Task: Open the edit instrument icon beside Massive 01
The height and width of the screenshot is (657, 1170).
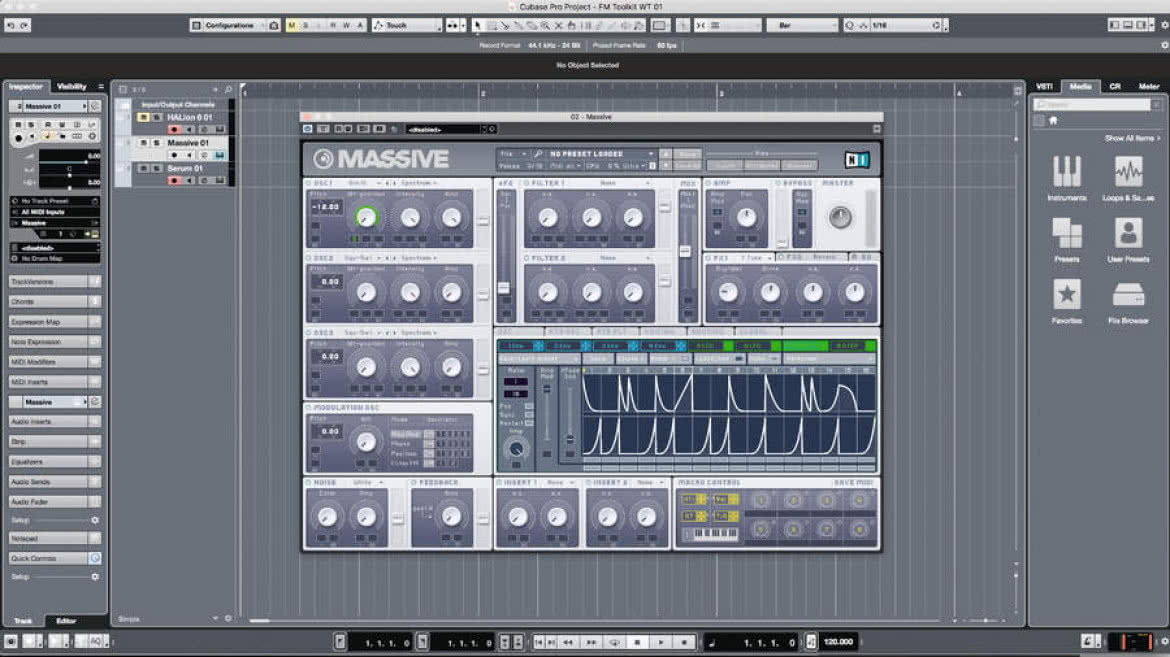Action: (94, 106)
